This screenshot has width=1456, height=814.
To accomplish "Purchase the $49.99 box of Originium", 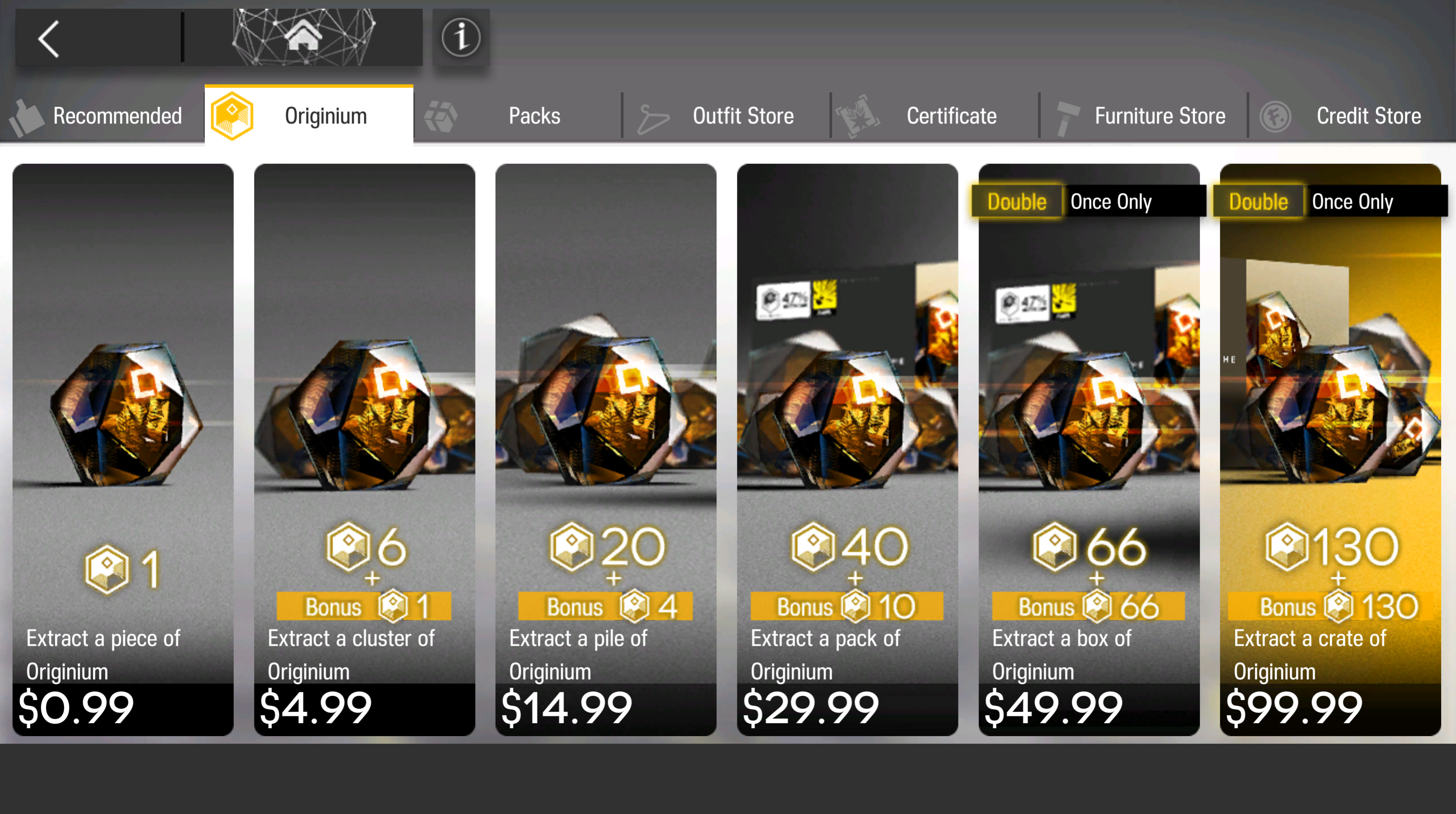I will 1089,450.
